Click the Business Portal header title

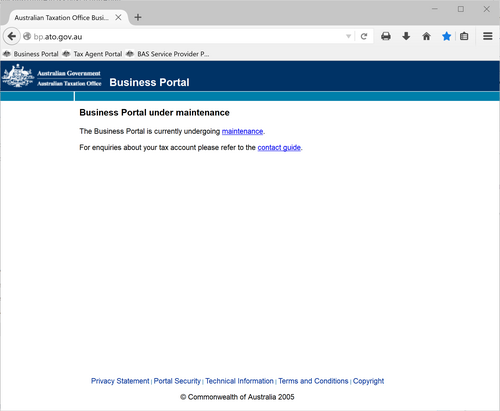(149, 82)
